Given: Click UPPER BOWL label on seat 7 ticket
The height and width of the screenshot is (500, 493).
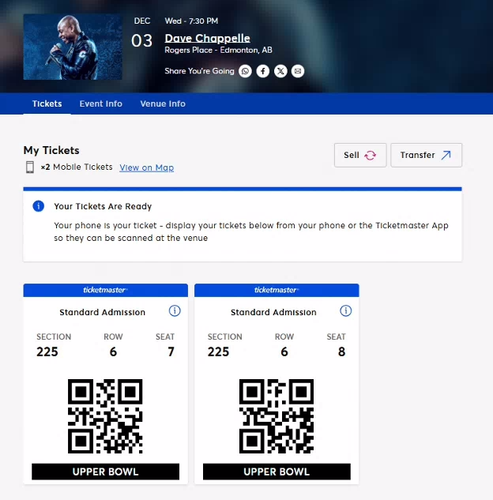Looking at the screenshot, I should point(105,472).
